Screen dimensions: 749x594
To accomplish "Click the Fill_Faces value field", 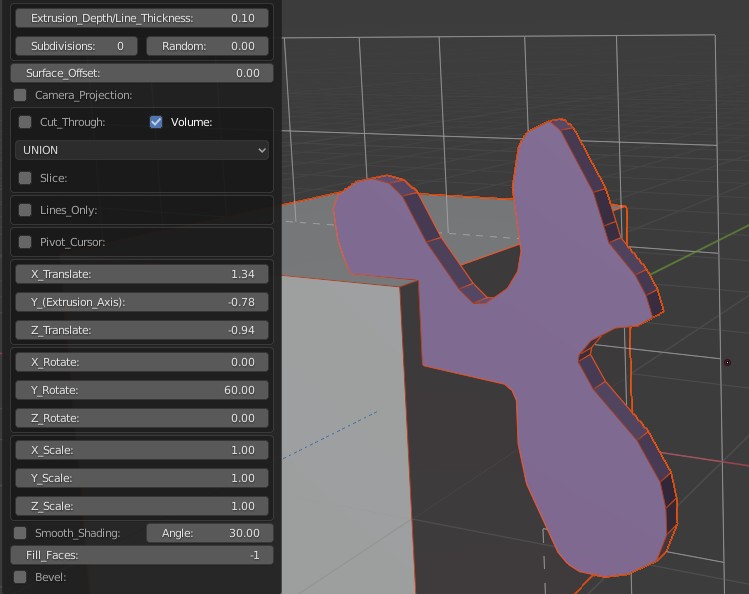I will pos(141,555).
